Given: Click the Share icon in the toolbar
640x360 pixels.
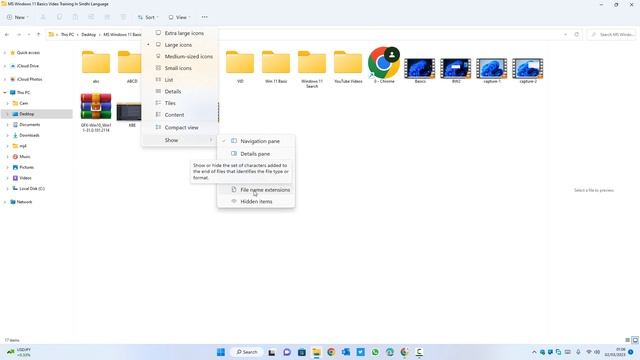Looking at the screenshot, I should (x=107, y=17).
